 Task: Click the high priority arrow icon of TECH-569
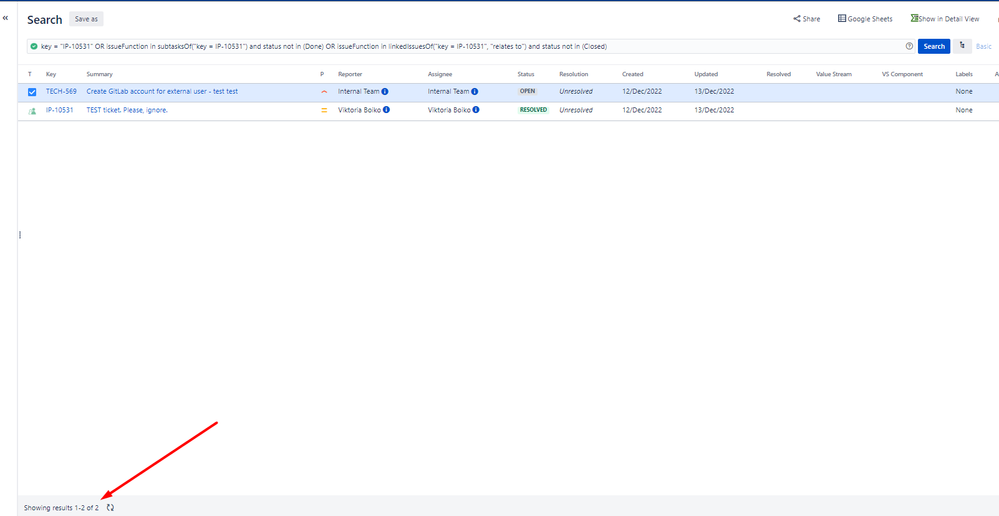pyautogui.click(x=324, y=92)
